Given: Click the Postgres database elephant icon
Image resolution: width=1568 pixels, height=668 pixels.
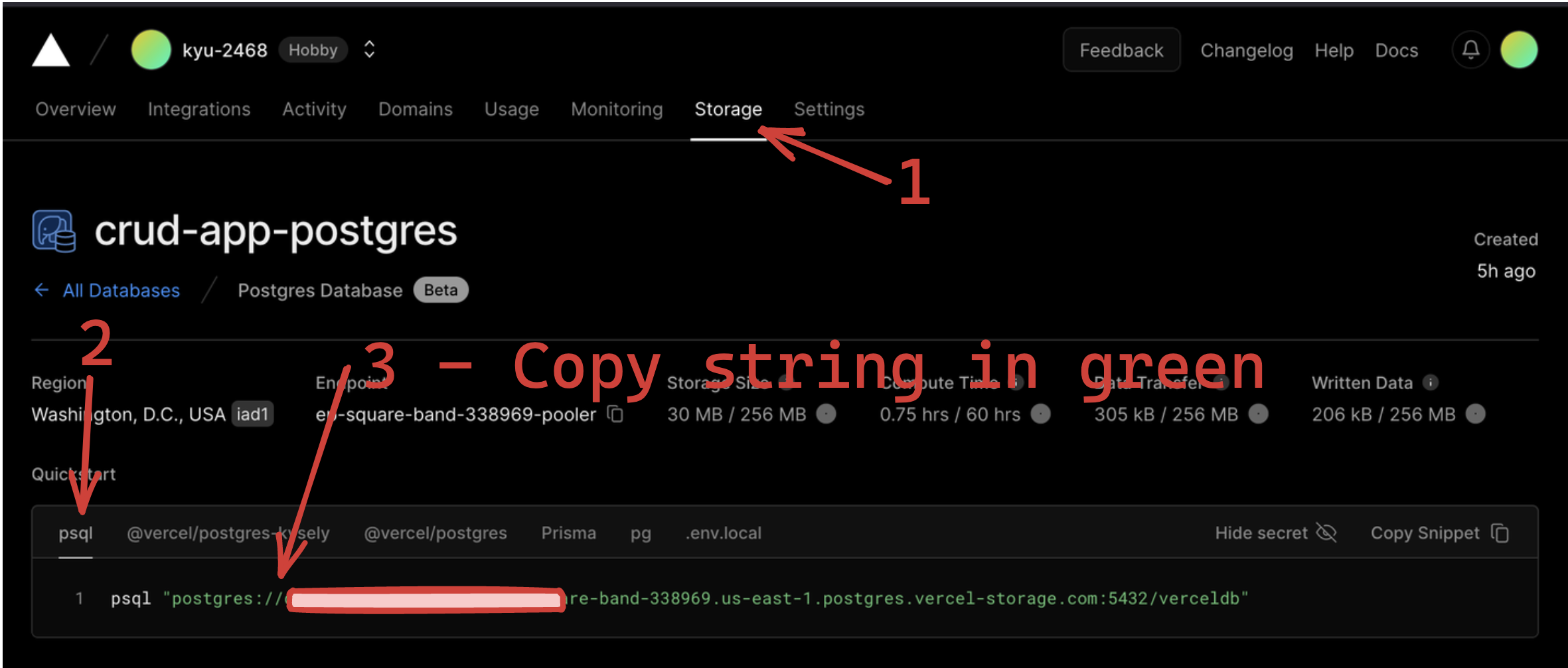Looking at the screenshot, I should (x=54, y=231).
